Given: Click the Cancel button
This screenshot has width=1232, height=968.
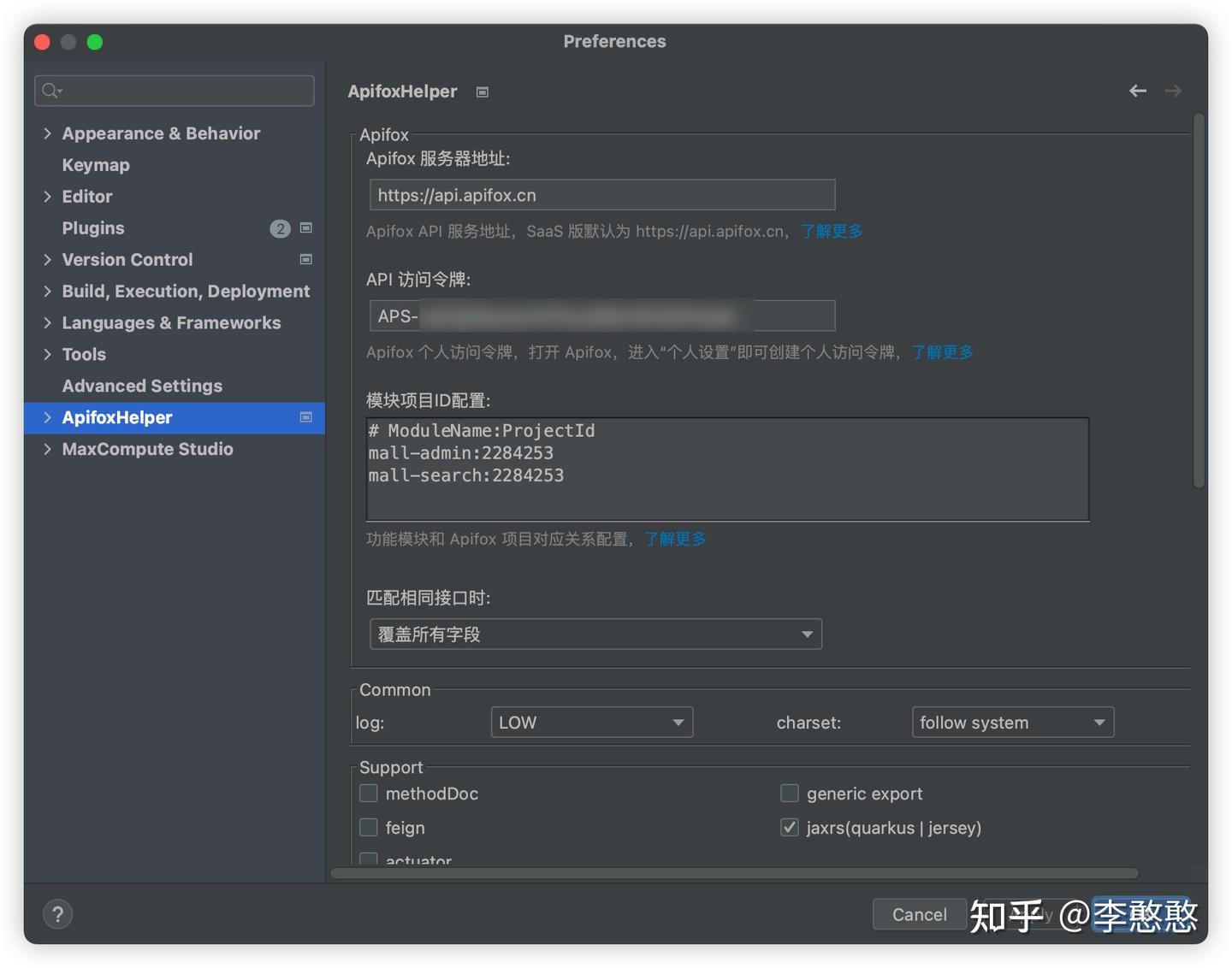Looking at the screenshot, I should point(919,914).
